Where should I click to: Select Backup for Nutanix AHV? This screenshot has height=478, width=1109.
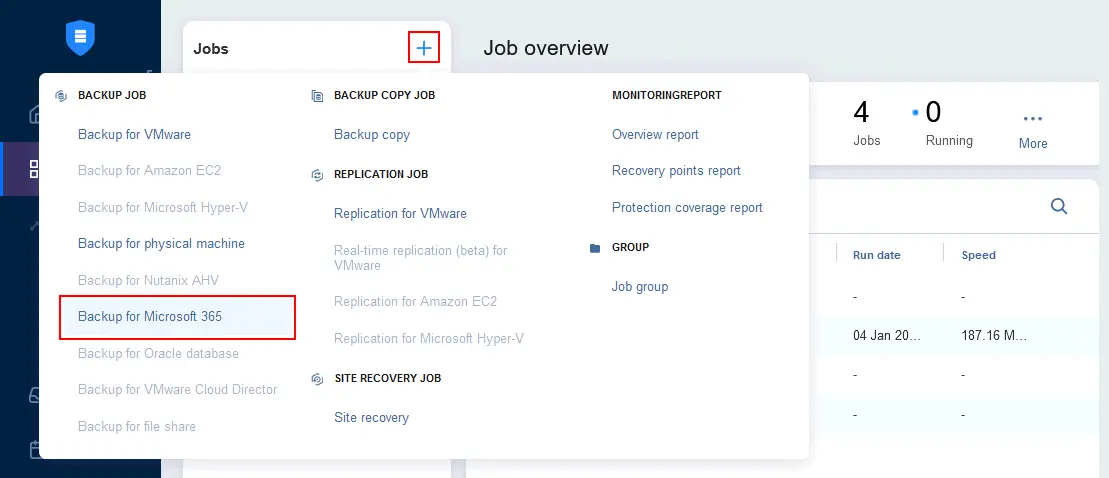(149, 280)
